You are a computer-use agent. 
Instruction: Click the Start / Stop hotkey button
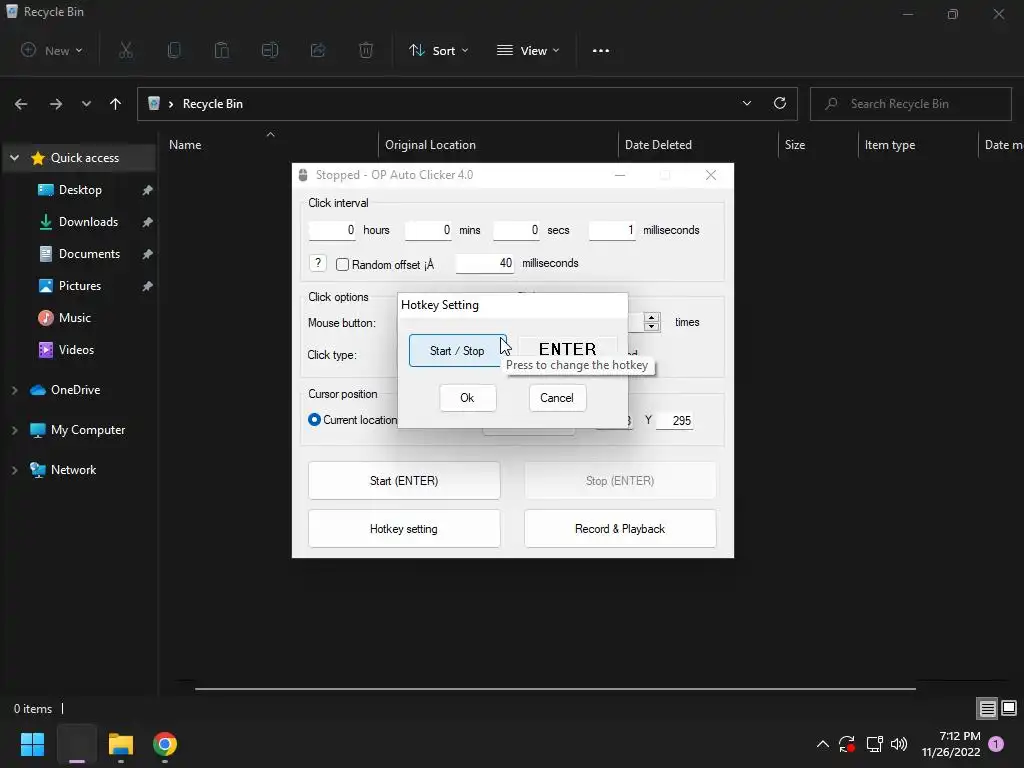coord(457,351)
